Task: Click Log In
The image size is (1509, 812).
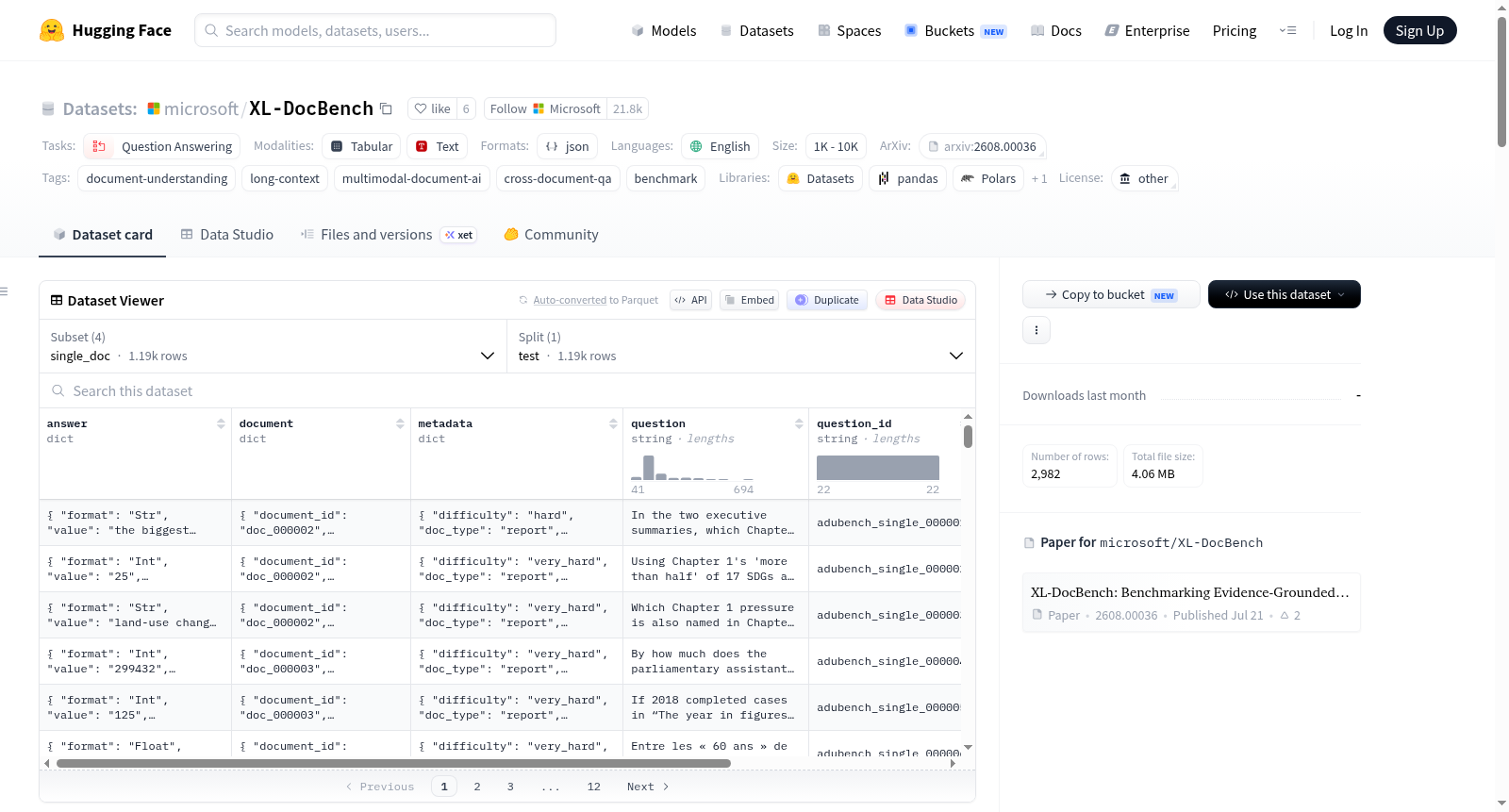Action: pyautogui.click(x=1349, y=31)
